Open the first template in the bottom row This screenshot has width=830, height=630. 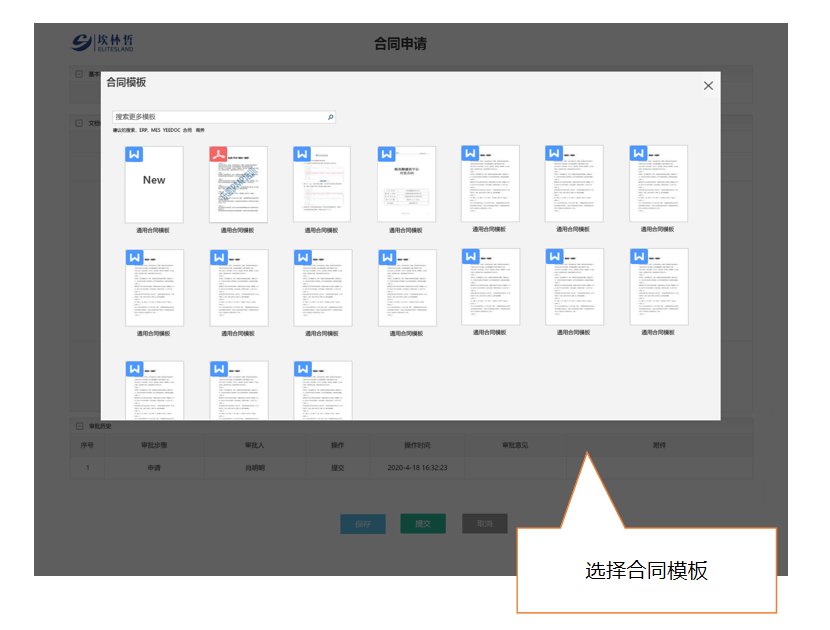point(154,392)
